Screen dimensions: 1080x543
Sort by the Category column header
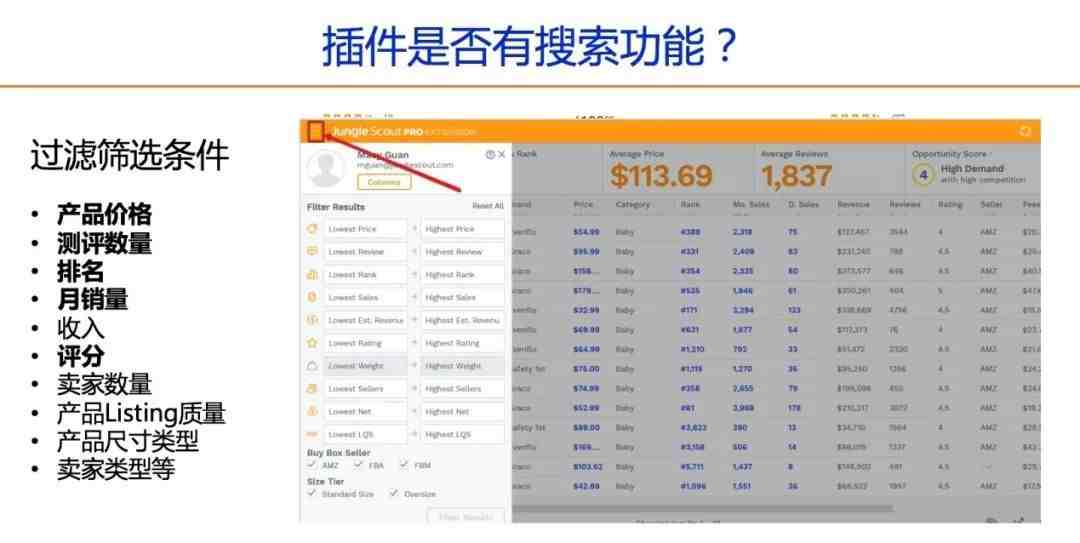coord(632,205)
